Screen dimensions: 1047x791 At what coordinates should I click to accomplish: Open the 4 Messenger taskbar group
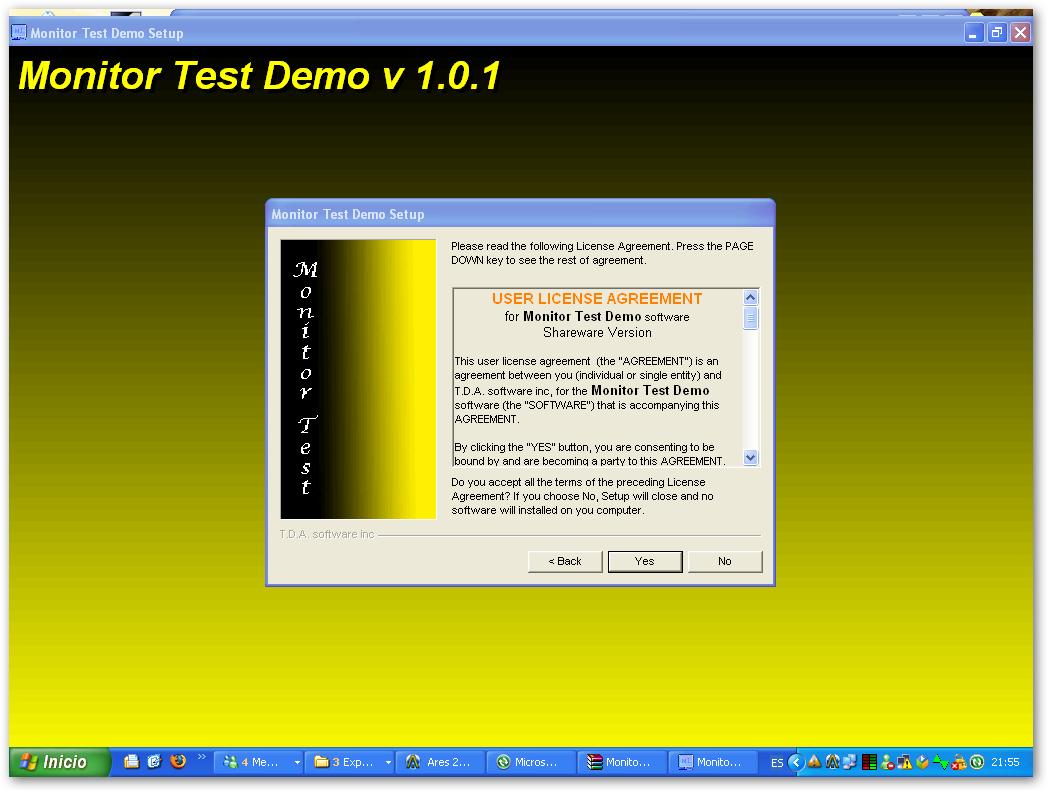[x=258, y=762]
